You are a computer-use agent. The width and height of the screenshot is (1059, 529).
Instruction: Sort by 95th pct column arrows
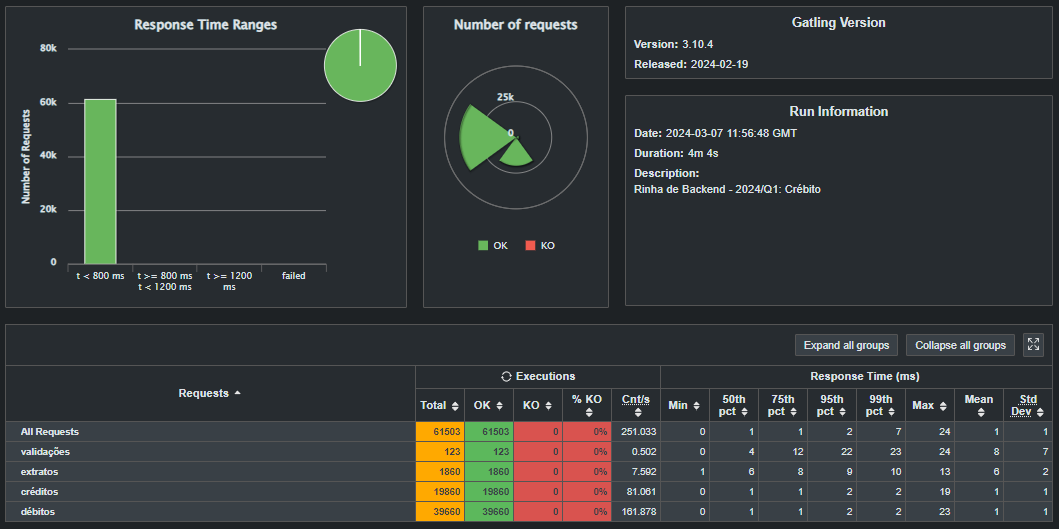tap(842, 411)
